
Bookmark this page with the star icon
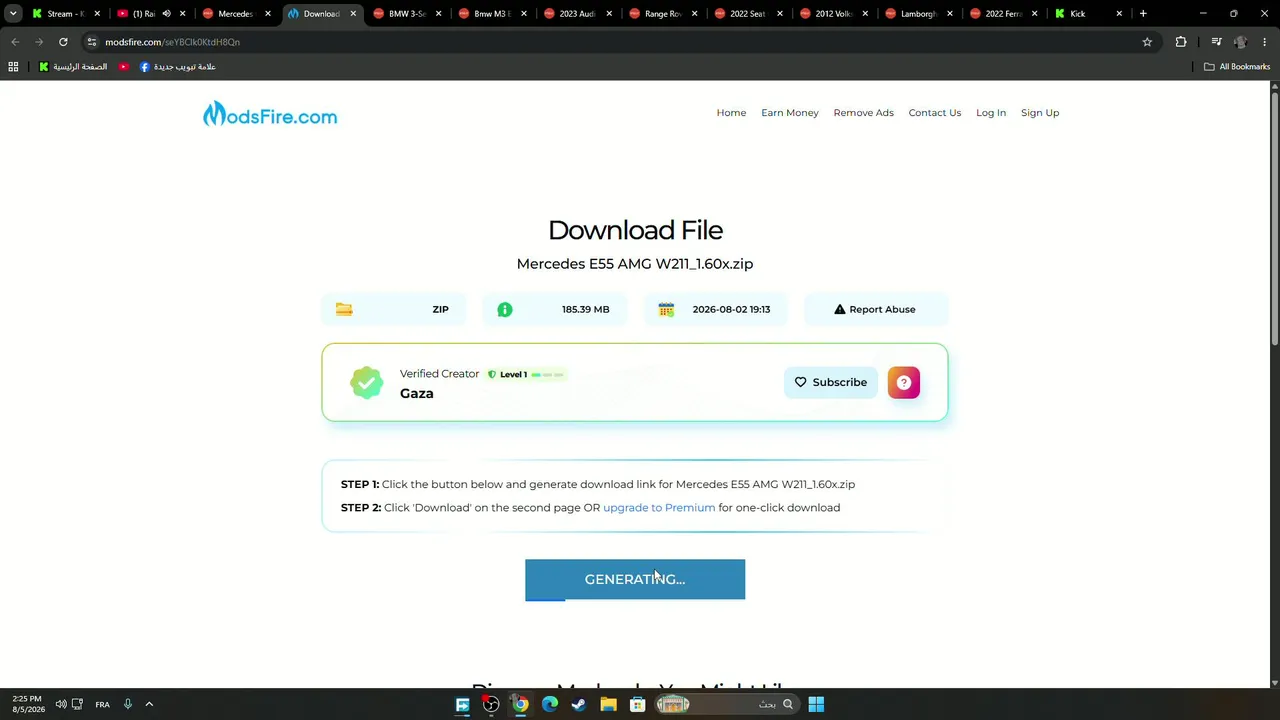pyautogui.click(x=1147, y=42)
